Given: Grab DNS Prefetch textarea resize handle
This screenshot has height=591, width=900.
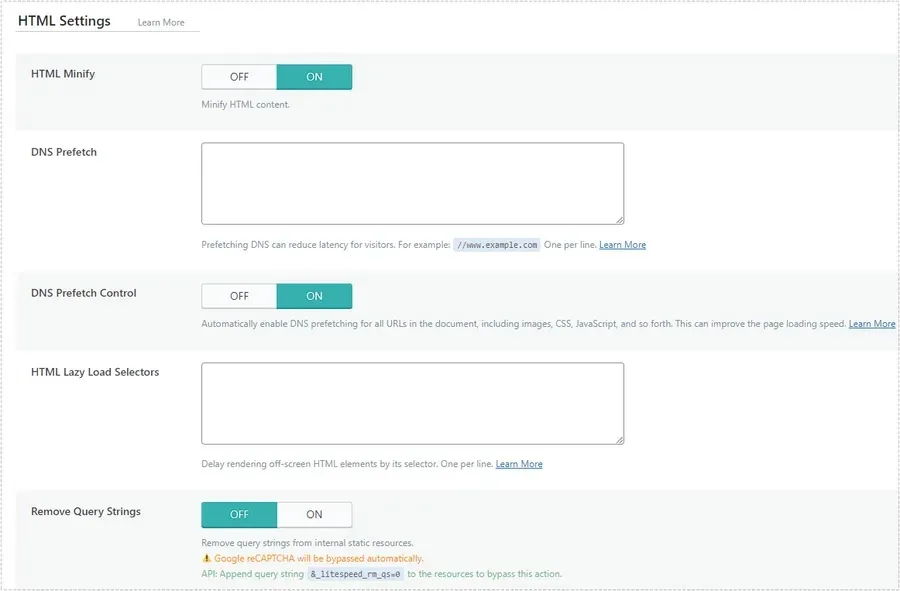Looking at the screenshot, I should click(620, 220).
